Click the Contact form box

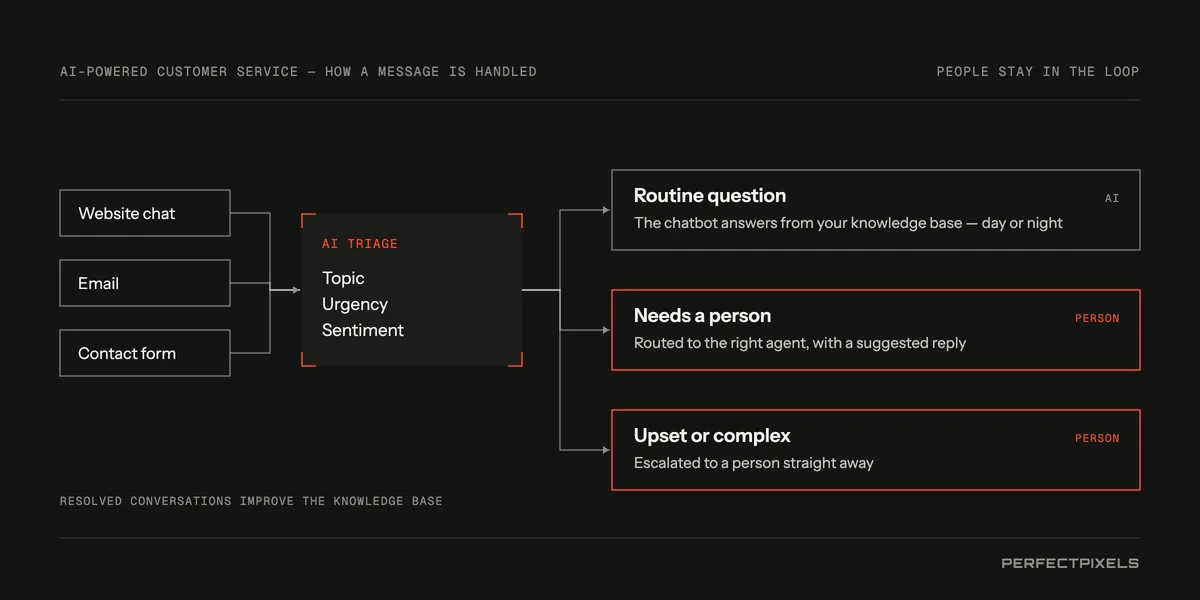(145, 353)
